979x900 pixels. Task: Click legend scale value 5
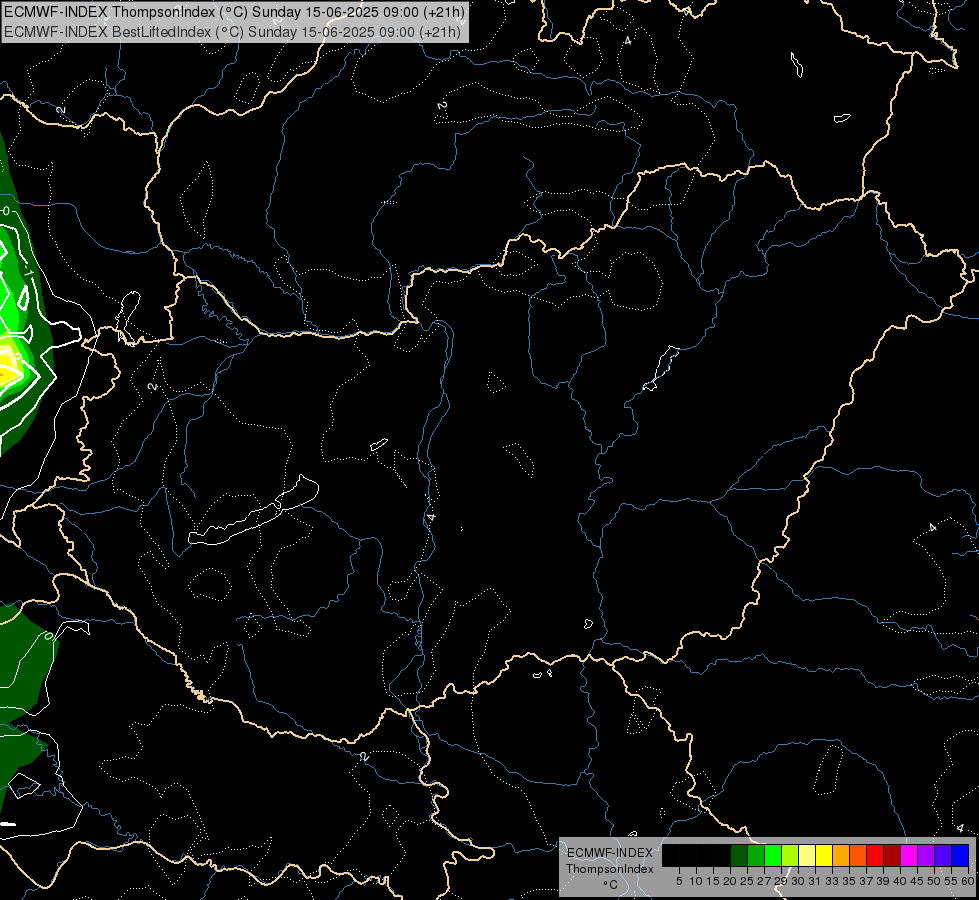coord(679,881)
